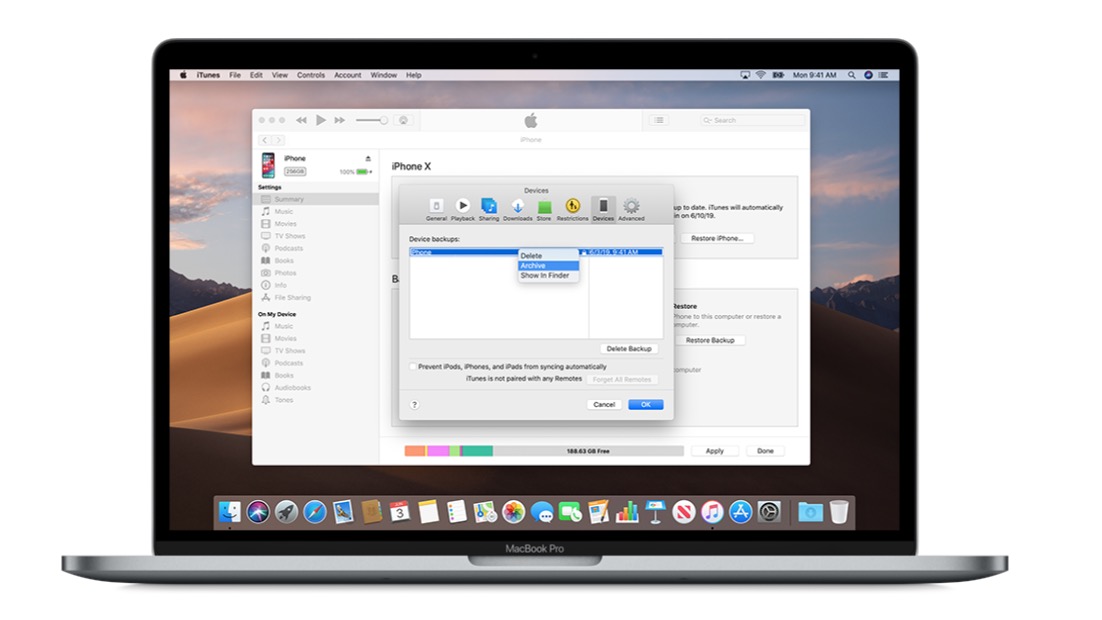This screenshot has width=1102, height=620.
Task: Open General preferences tab
Action: click(436, 209)
